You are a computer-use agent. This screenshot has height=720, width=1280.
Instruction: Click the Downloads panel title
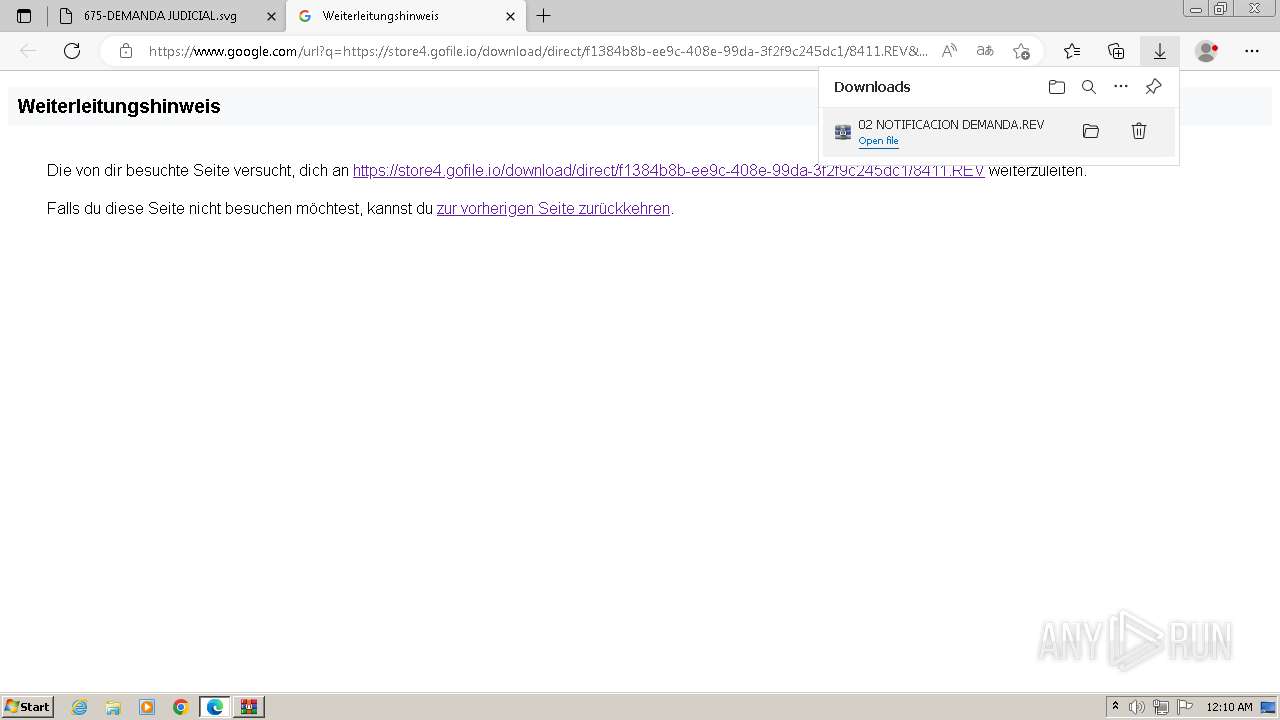coord(872,87)
